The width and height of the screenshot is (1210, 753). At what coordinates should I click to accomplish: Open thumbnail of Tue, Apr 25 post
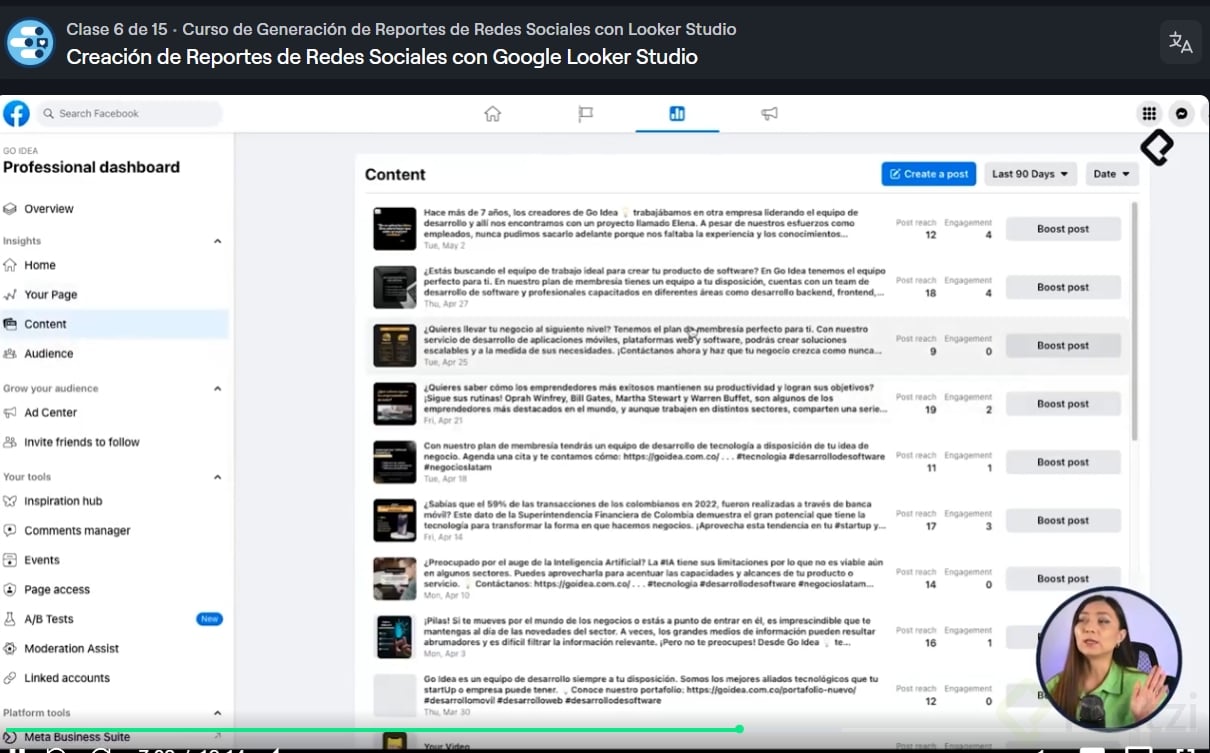click(394, 345)
